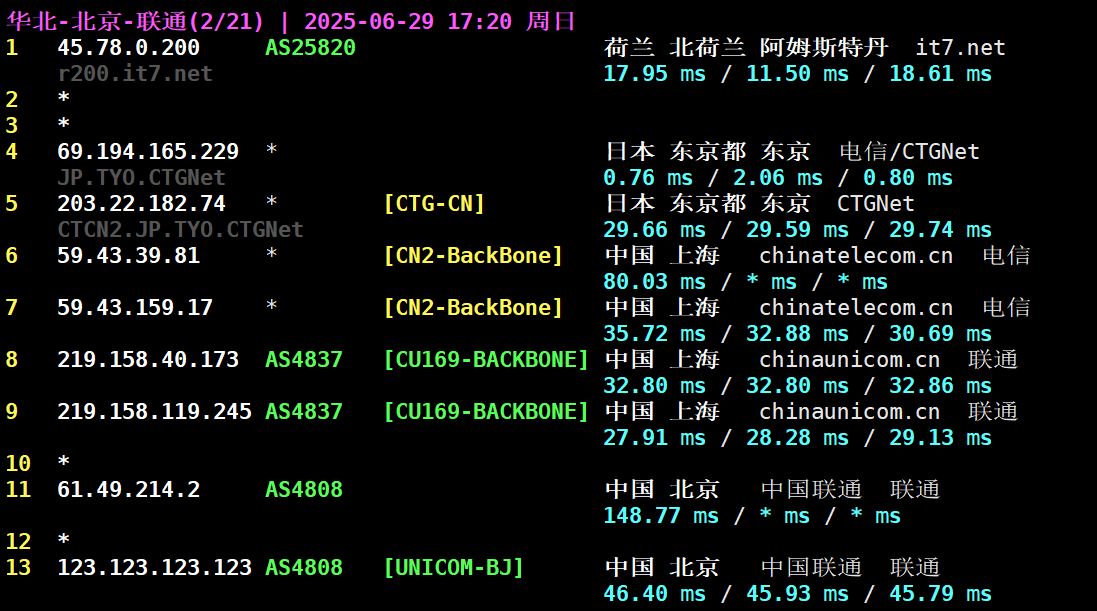The height and width of the screenshot is (611, 1097).
Task: Select the [CTG-CN] tag
Action: point(434,204)
